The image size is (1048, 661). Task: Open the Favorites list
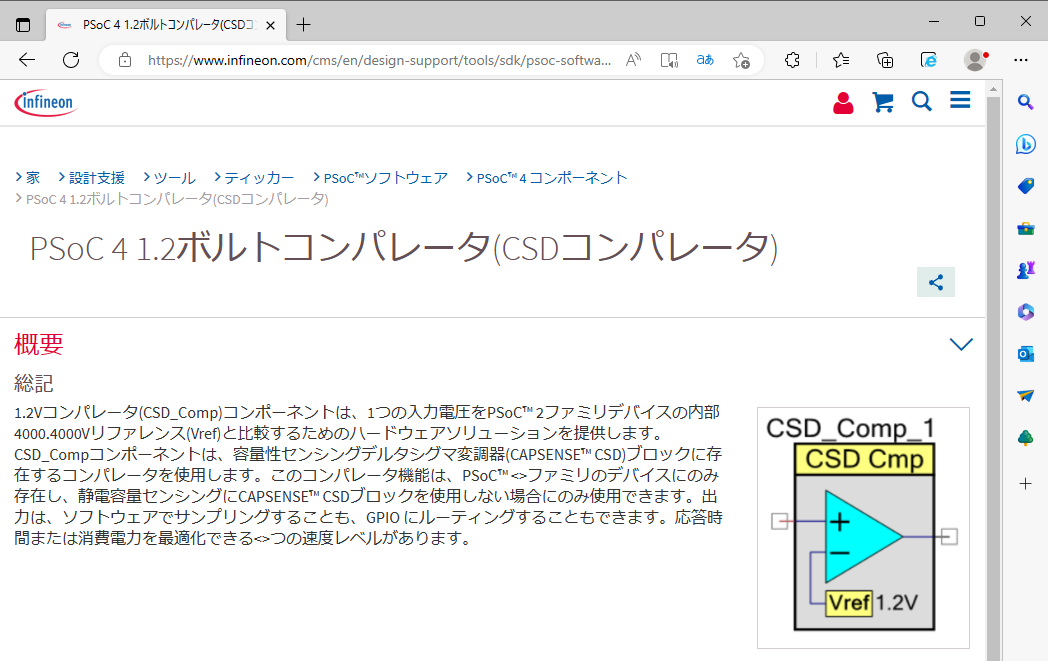(841, 60)
